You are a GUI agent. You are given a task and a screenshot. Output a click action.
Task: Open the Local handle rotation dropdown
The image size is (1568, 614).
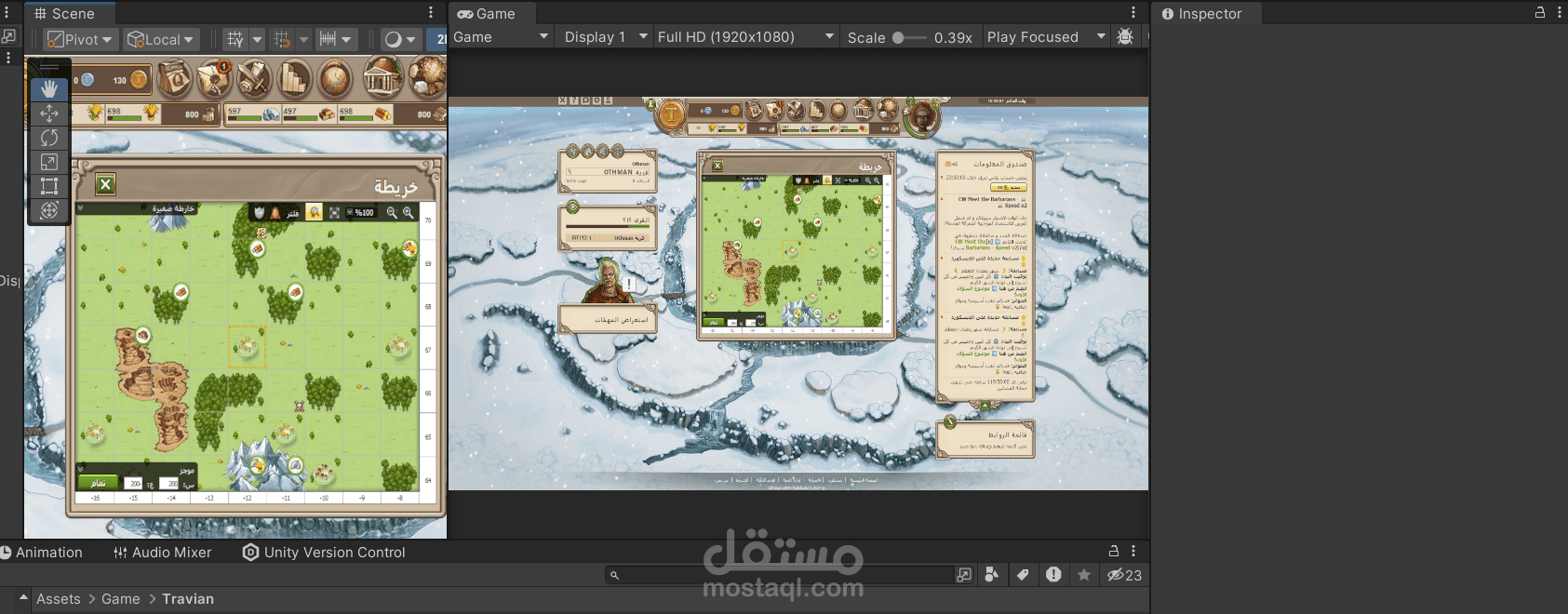(160, 39)
